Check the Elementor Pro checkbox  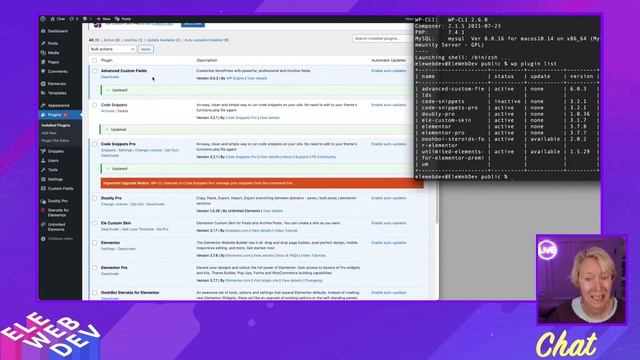click(x=95, y=268)
